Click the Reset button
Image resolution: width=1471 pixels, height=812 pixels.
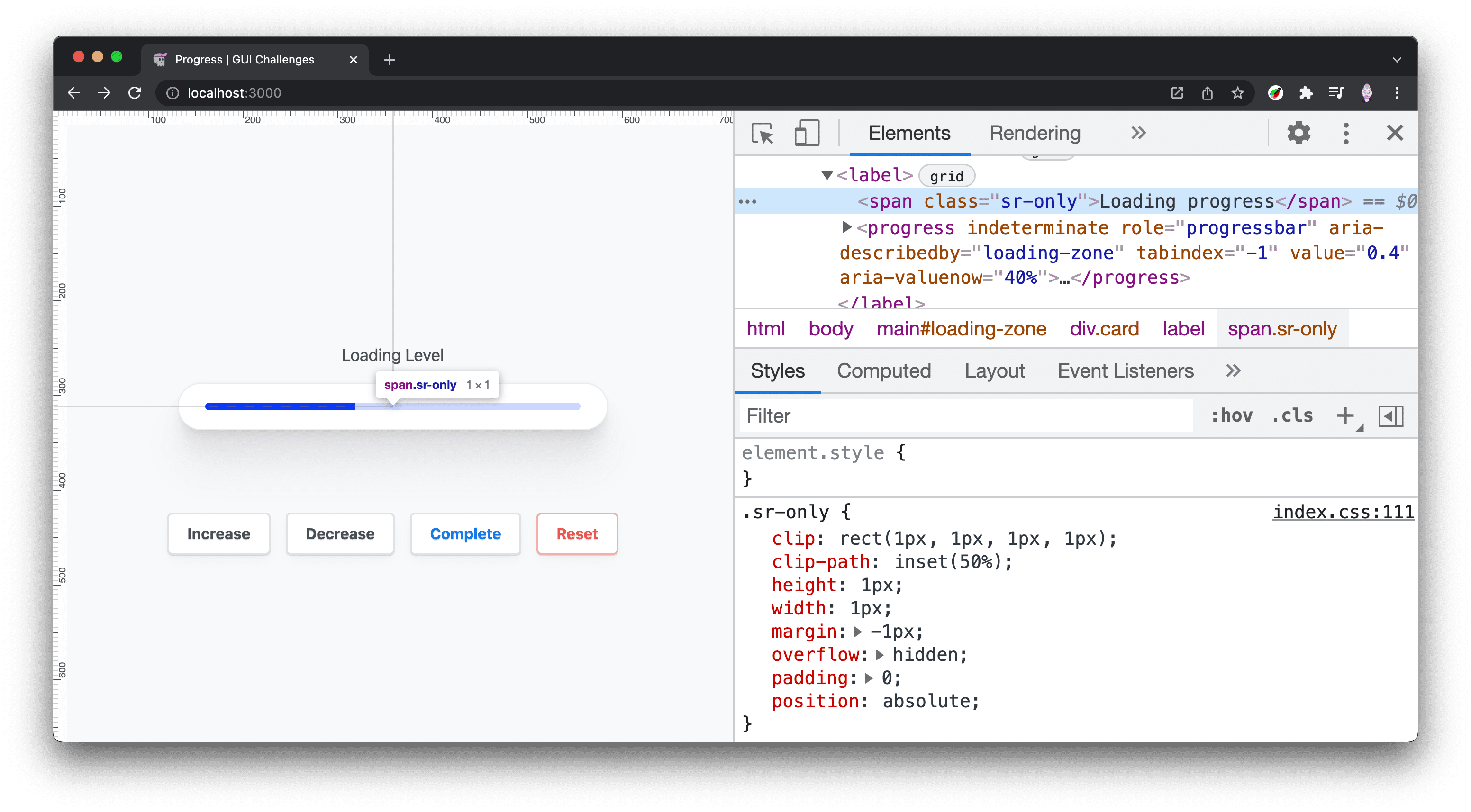576,533
